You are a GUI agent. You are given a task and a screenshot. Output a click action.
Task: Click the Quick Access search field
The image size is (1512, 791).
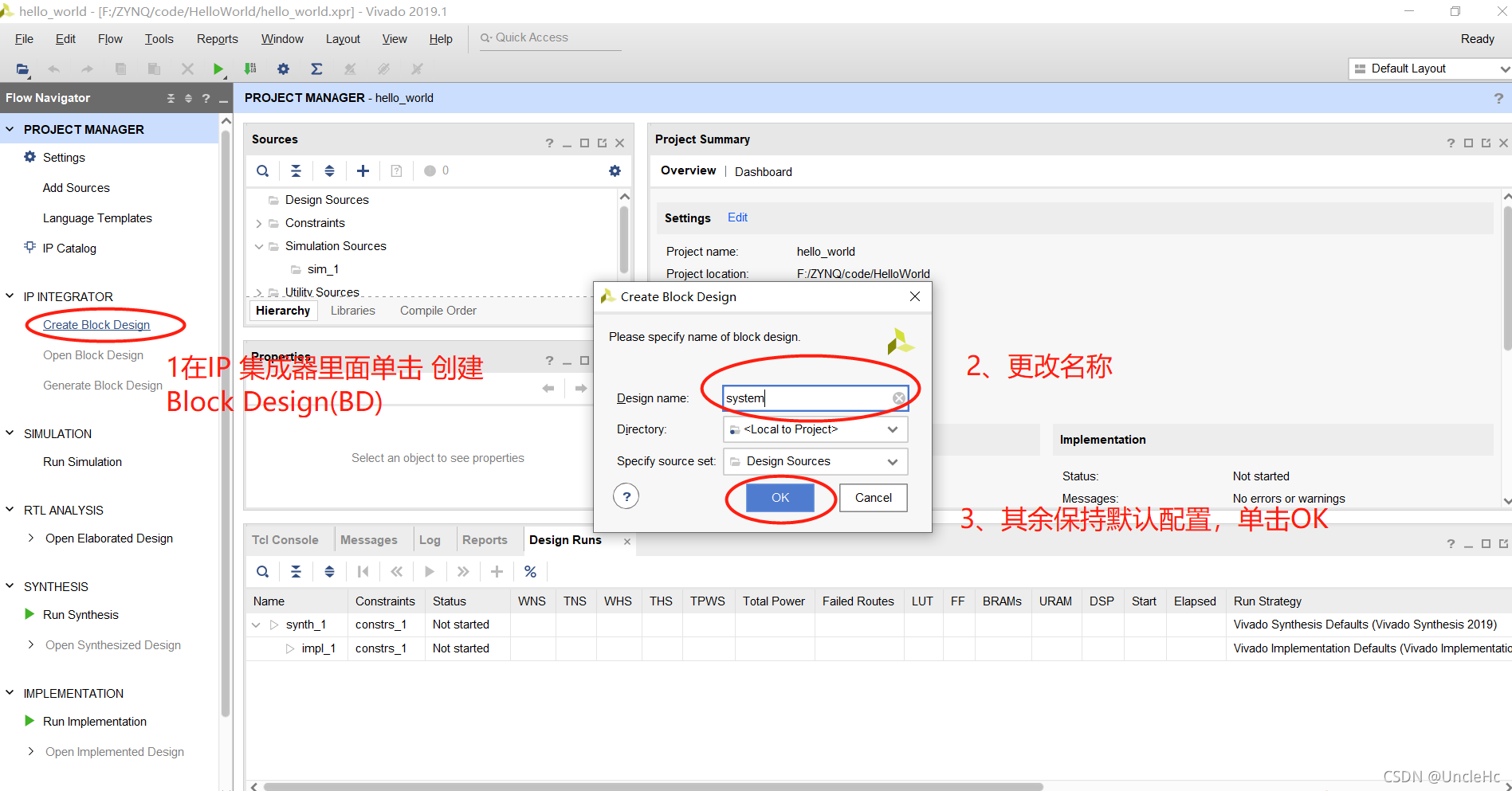[x=550, y=38]
